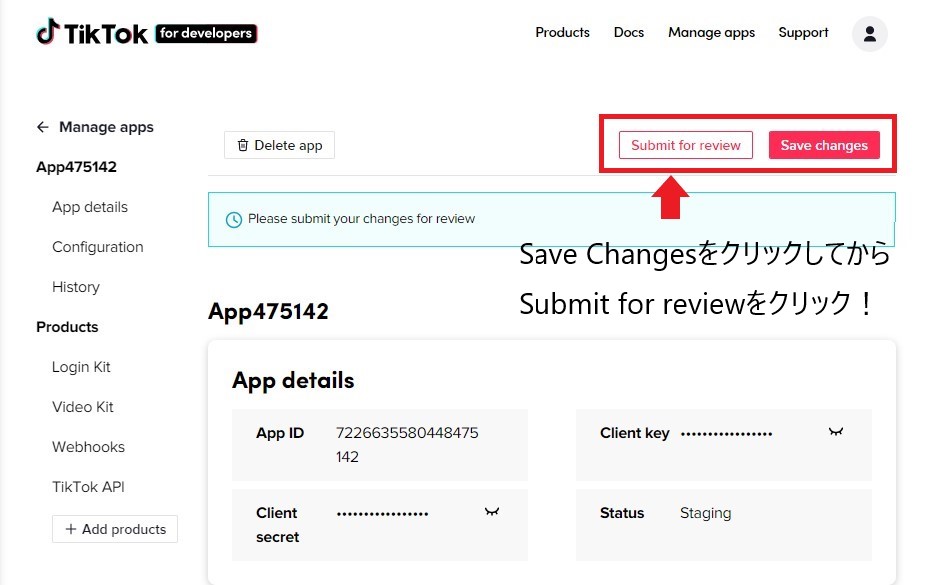Screen dimensions: 933x585
Task: Open Login Kit in the sidebar
Action: [x=81, y=367]
